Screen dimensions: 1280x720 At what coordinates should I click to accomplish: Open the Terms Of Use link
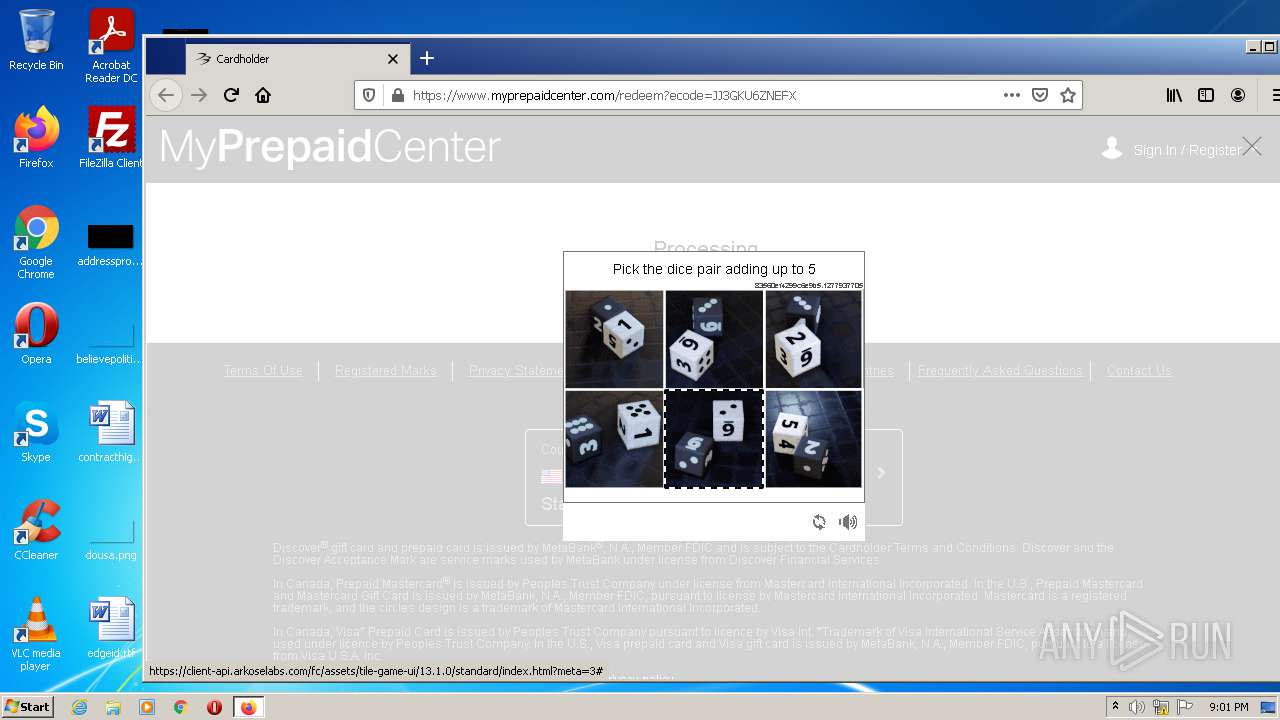point(263,370)
